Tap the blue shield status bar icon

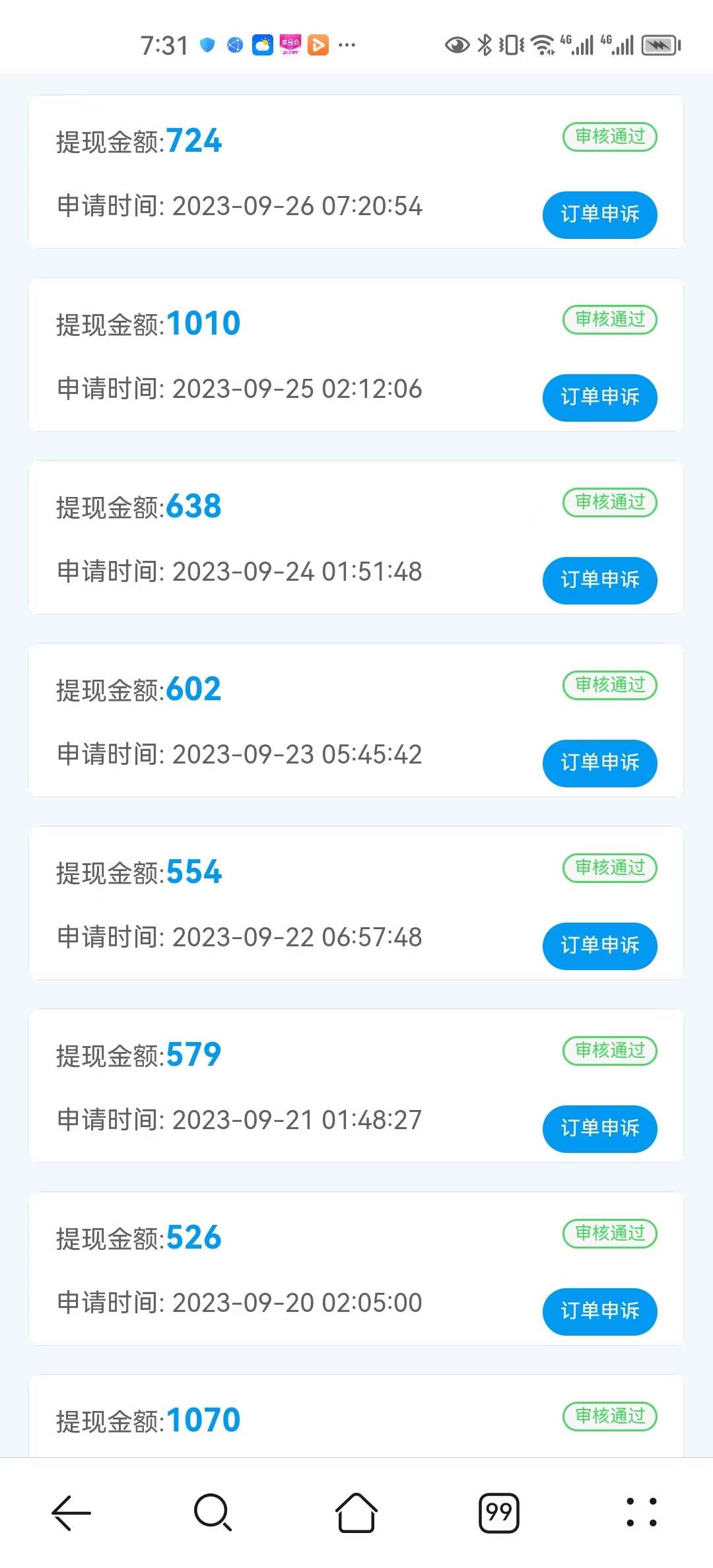pos(207,45)
